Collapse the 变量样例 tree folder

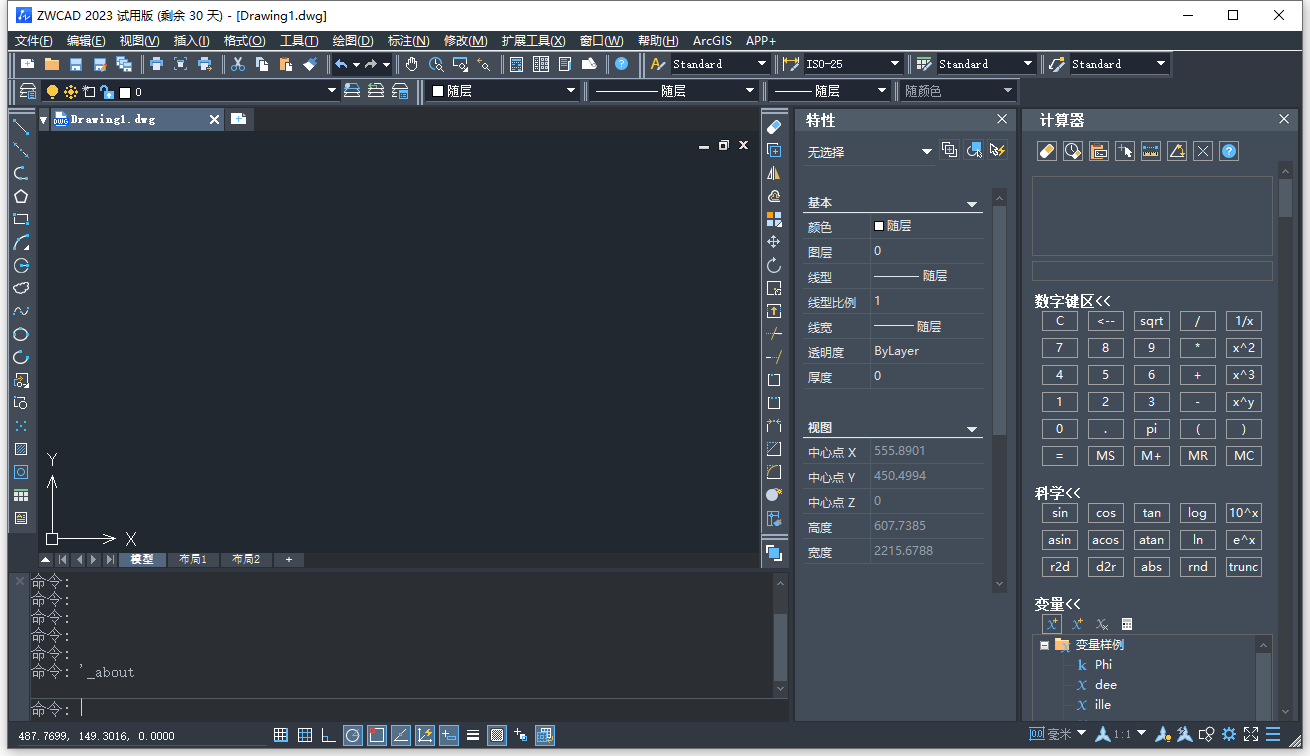pyautogui.click(x=1044, y=645)
